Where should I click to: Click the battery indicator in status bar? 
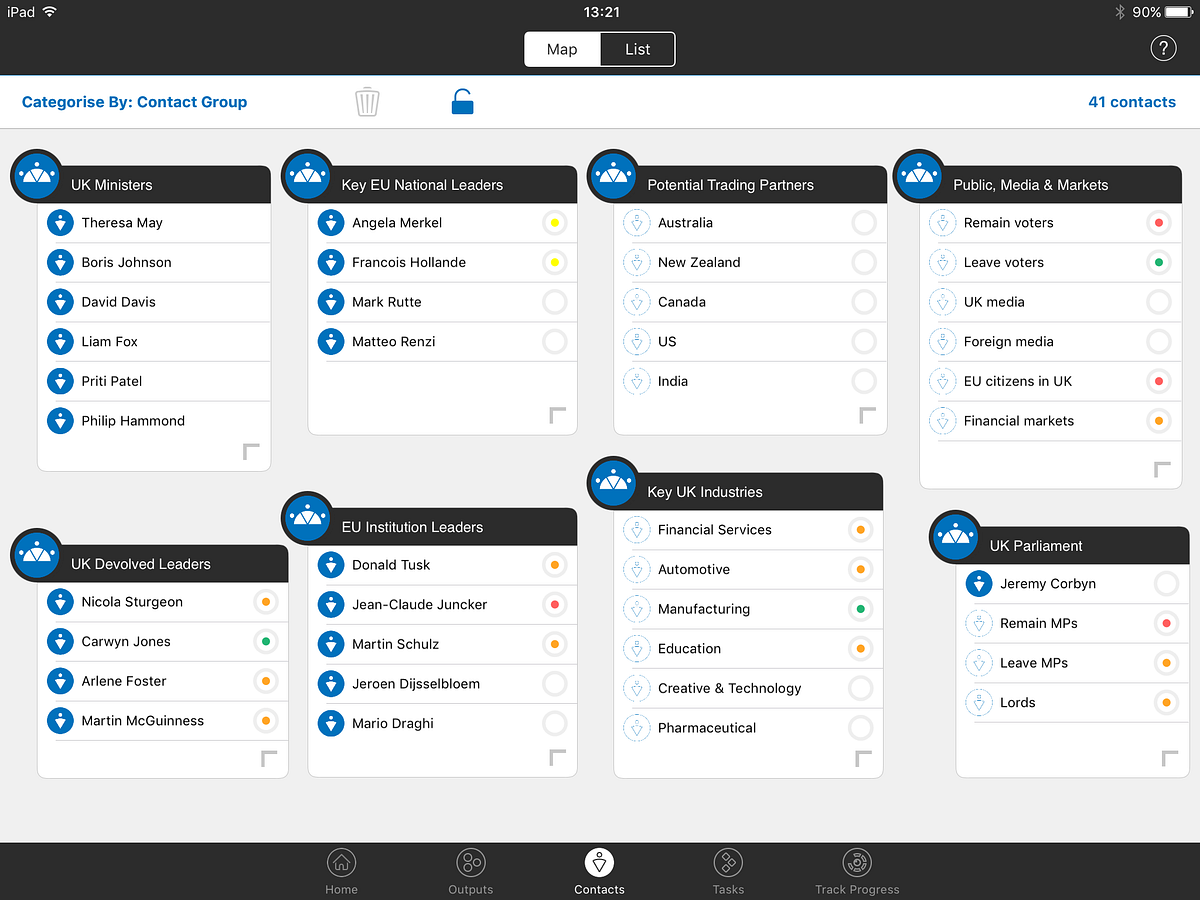coord(1179,12)
